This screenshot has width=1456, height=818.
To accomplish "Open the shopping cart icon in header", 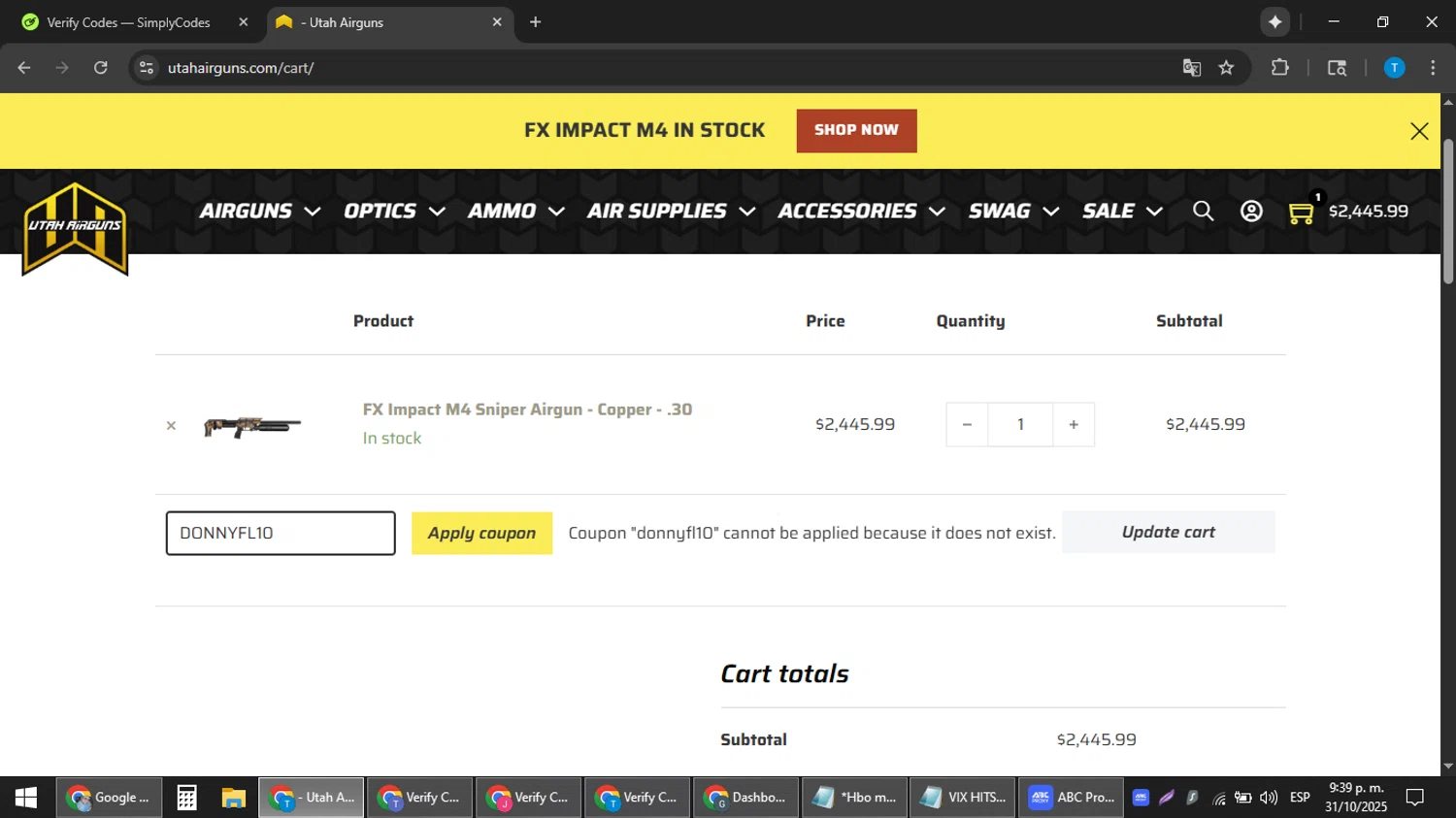I will click(1301, 213).
